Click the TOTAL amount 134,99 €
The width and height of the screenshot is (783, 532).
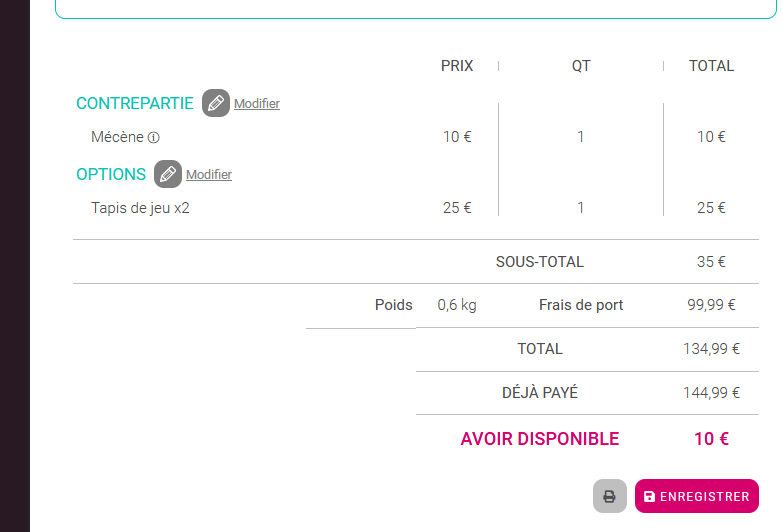tap(711, 349)
